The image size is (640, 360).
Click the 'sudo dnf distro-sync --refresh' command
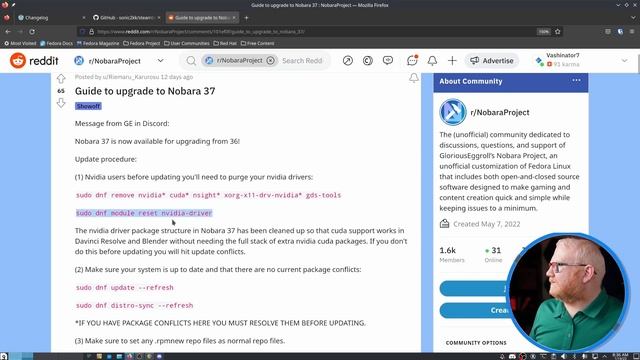[134, 305]
